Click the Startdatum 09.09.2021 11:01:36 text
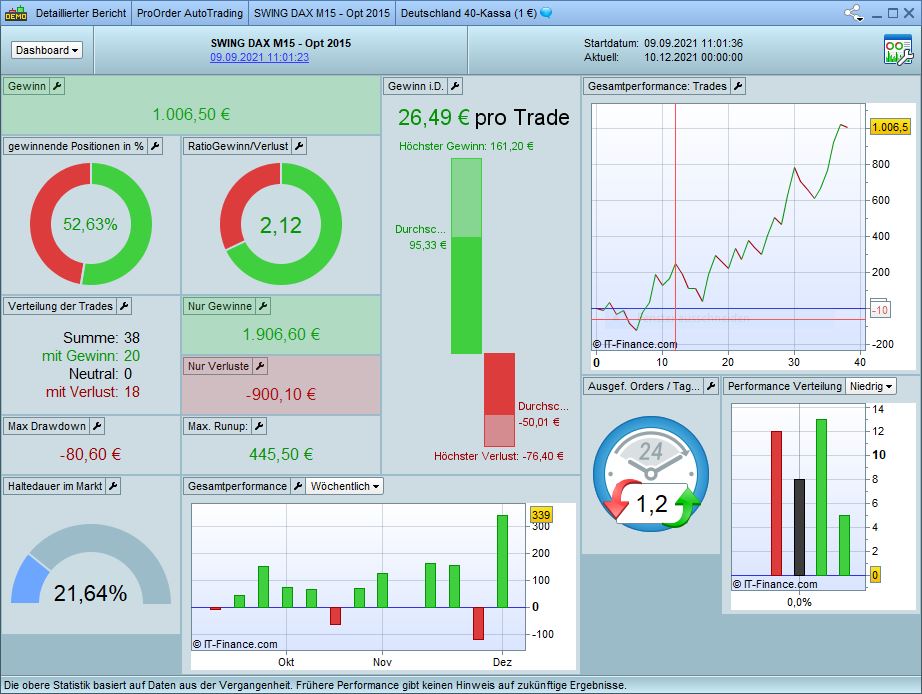 [663, 43]
